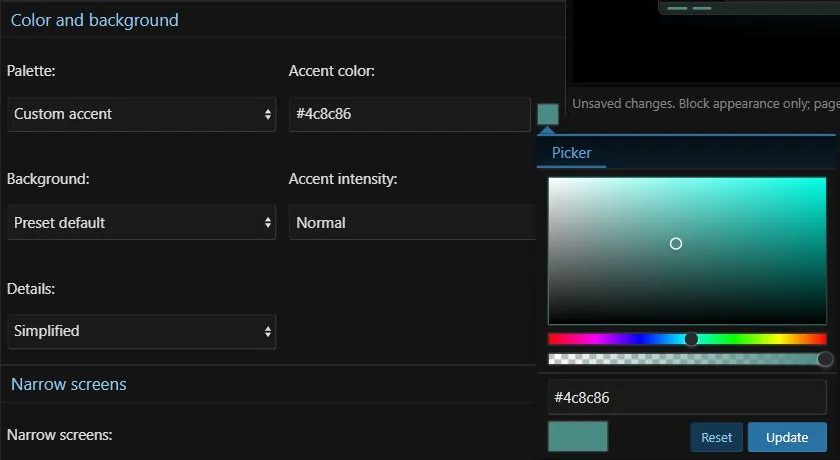Click the color preview swatch left of the Reset button
This screenshot has width=840, height=460.
point(578,436)
